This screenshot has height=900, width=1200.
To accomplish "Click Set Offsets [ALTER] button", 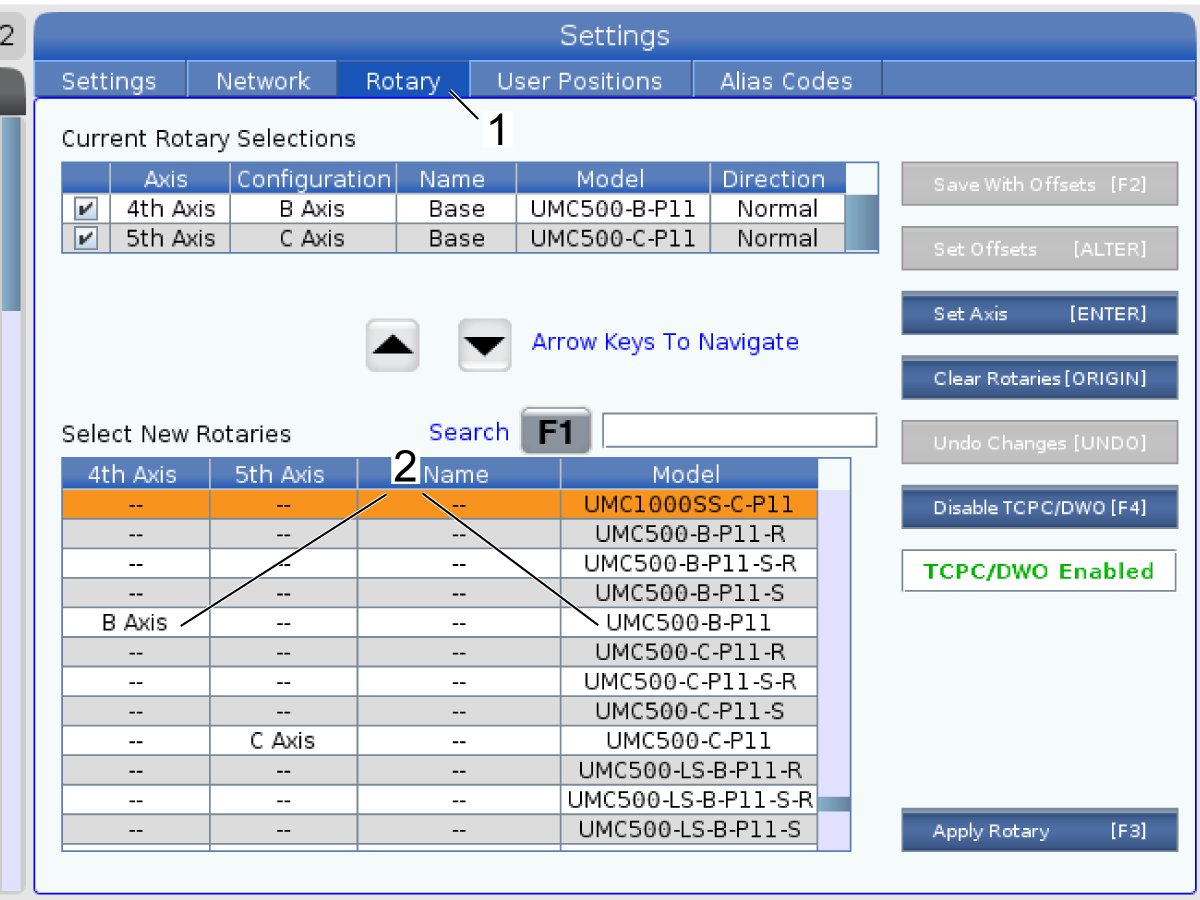I will tap(1040, 249).
